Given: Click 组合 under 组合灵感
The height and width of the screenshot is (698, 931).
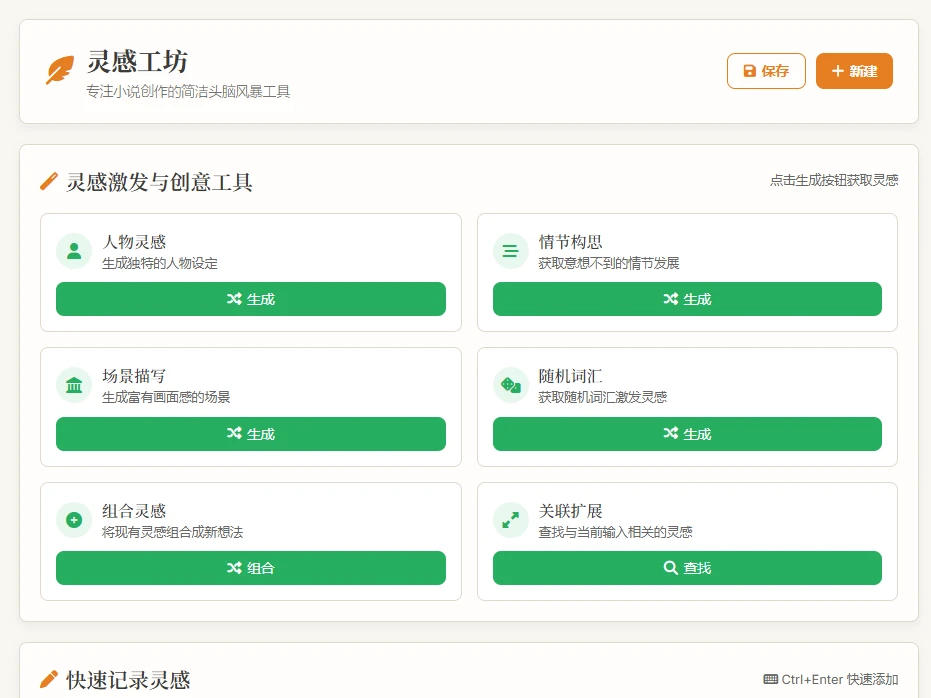Looking at the screenshot, I should 251,568.
